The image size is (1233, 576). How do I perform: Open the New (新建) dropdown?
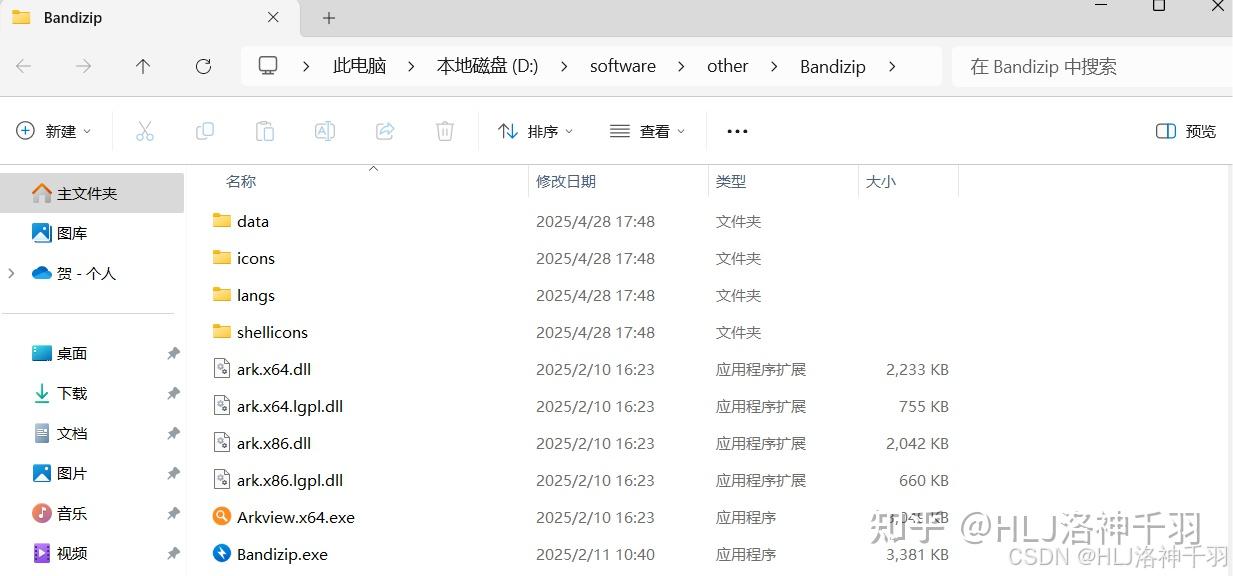(x=54, y=131)
